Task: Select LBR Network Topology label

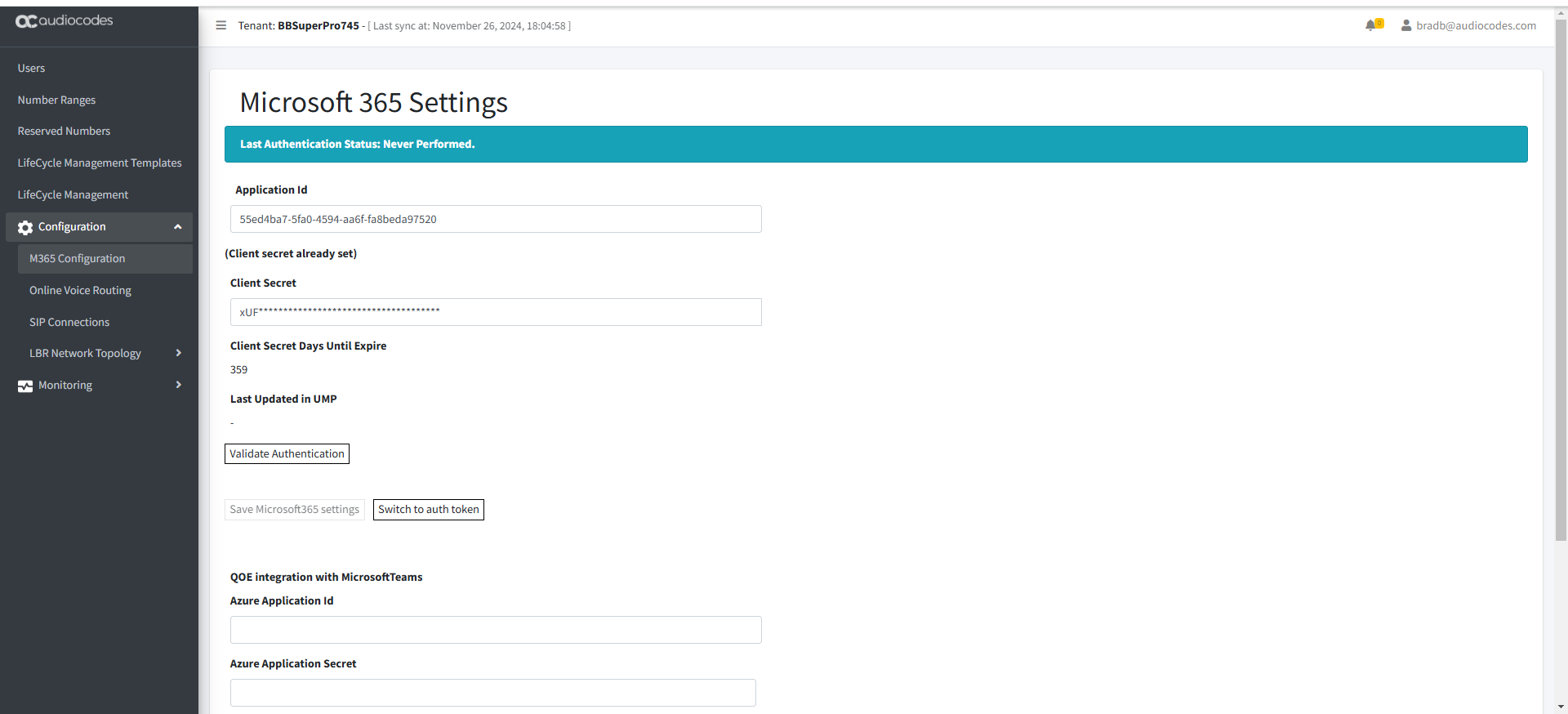Action: (85, 354)
